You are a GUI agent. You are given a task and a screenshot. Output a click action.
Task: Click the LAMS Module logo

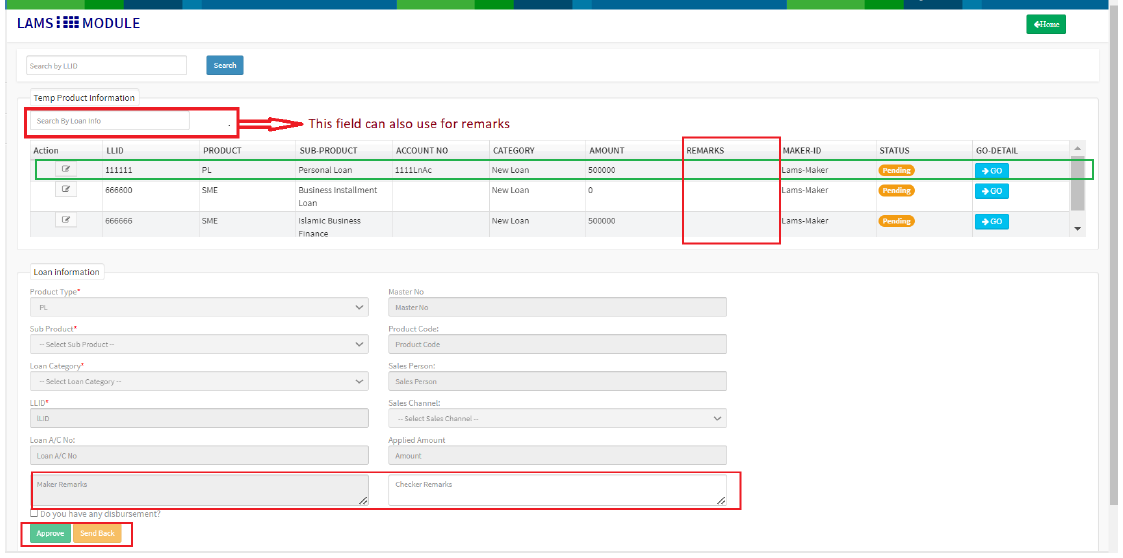pos(79,23)
